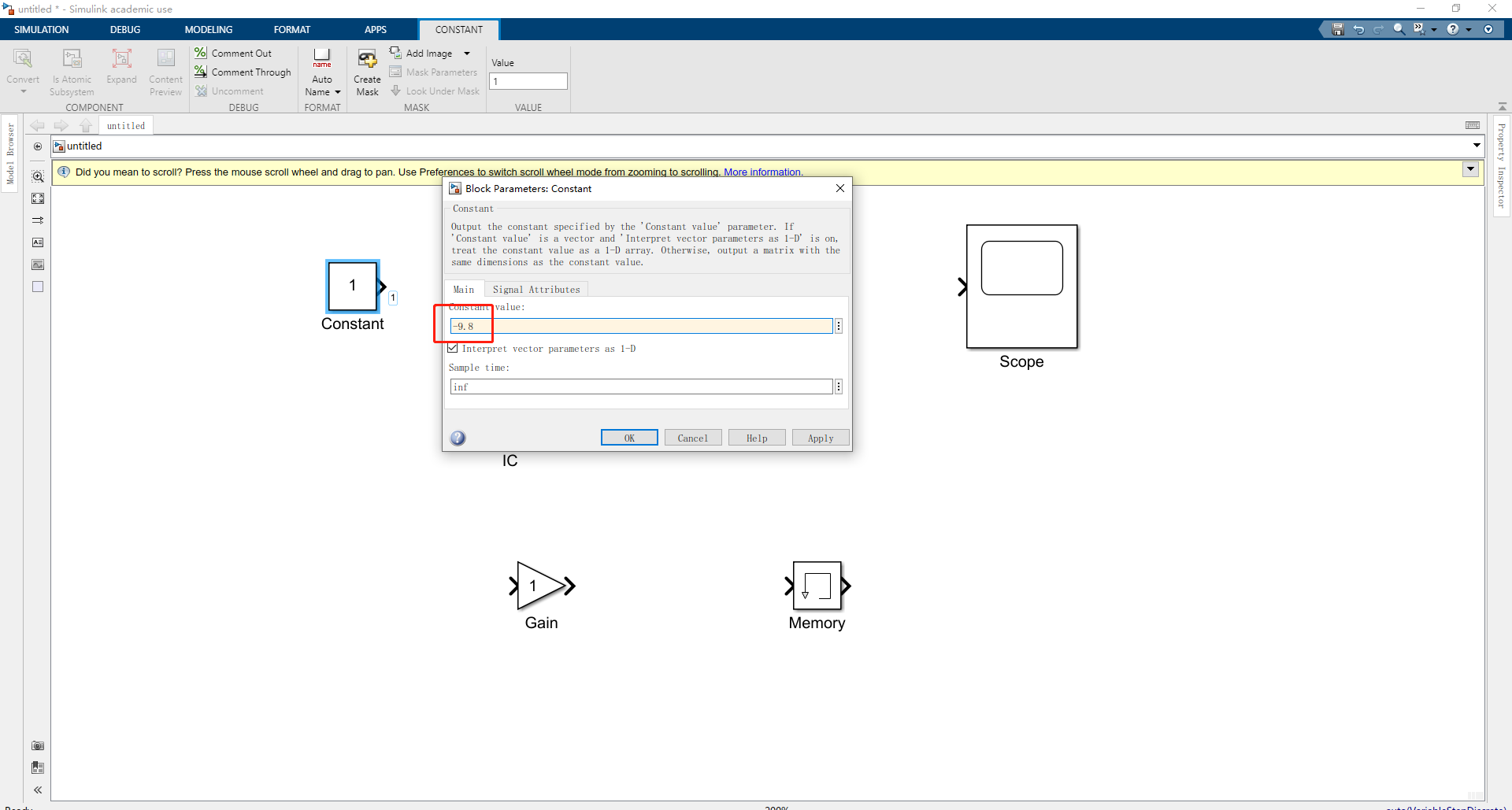This screenshot has height=810, width=1512.
Task: Expand the Add Image dropdown arrow
Action: 467,54
